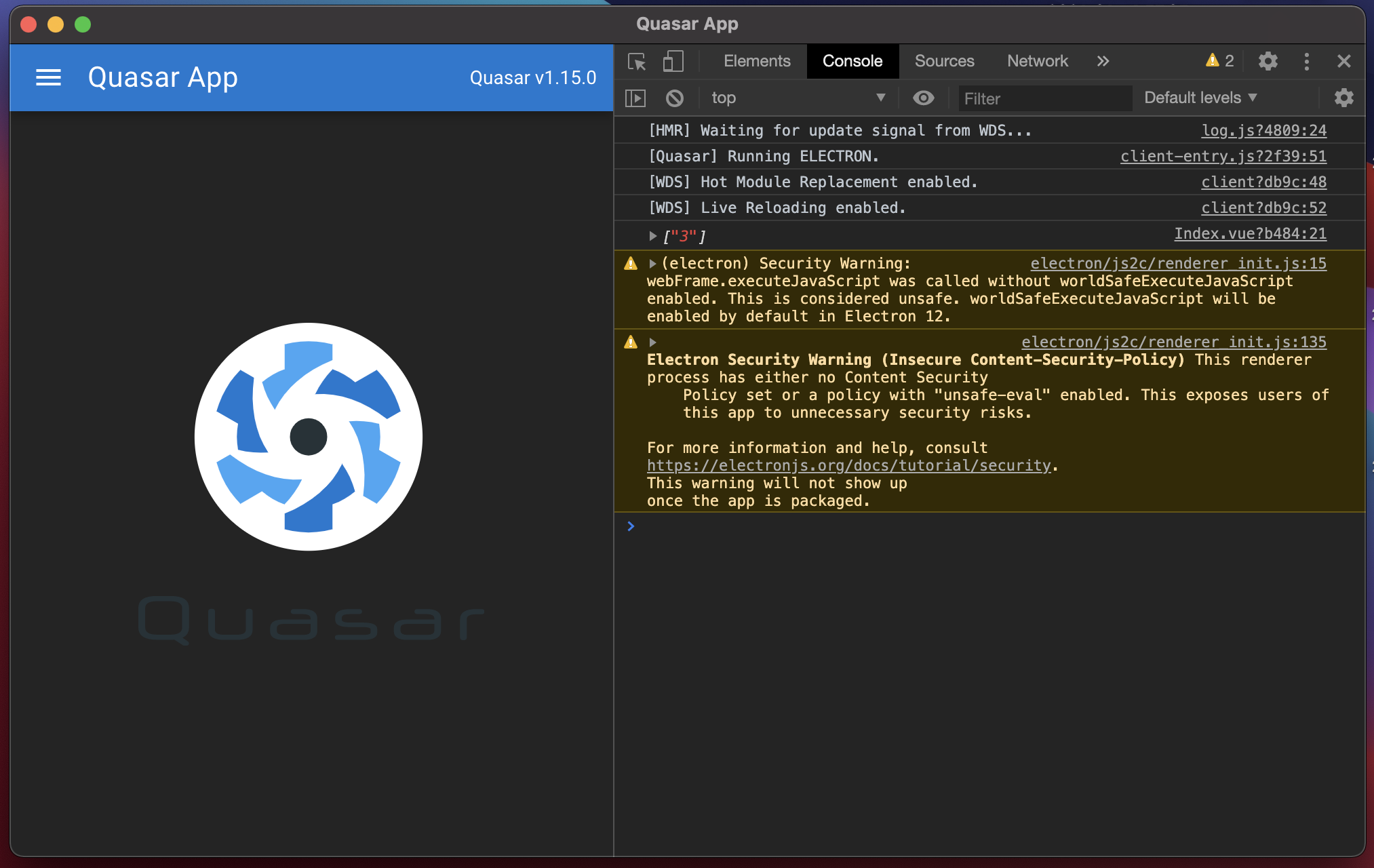The width and height of the screenshot is (1374, 868).
Task: Activate the inspect element picker icon
Action: click(x=637, y=62)
